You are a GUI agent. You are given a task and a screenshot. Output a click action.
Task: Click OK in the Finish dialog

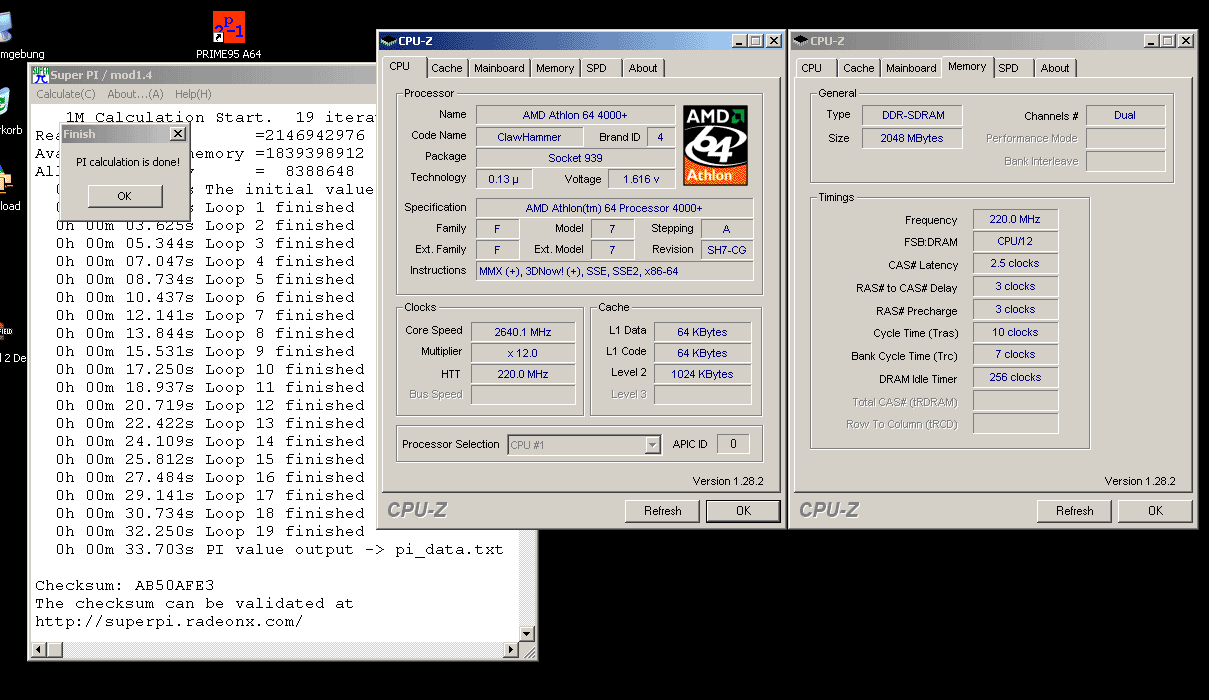tap(124, 196)
